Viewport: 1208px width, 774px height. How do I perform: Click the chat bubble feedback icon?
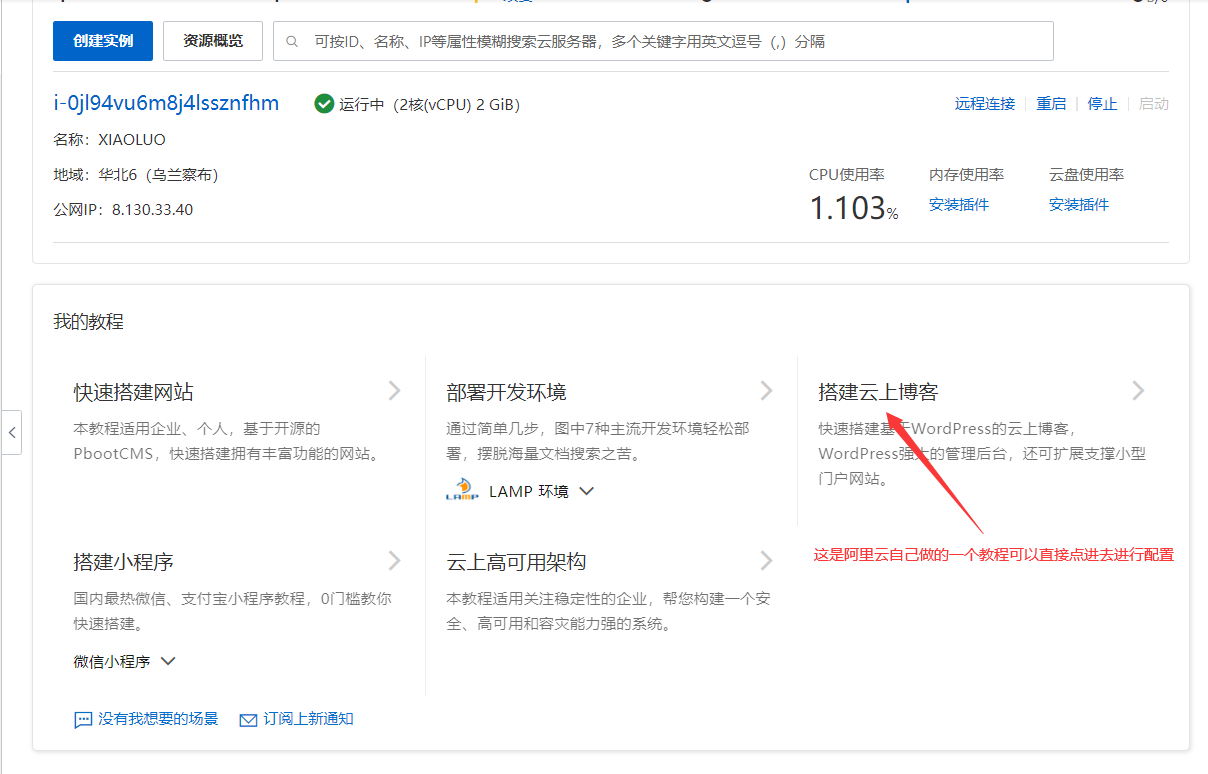click(83, 720)
